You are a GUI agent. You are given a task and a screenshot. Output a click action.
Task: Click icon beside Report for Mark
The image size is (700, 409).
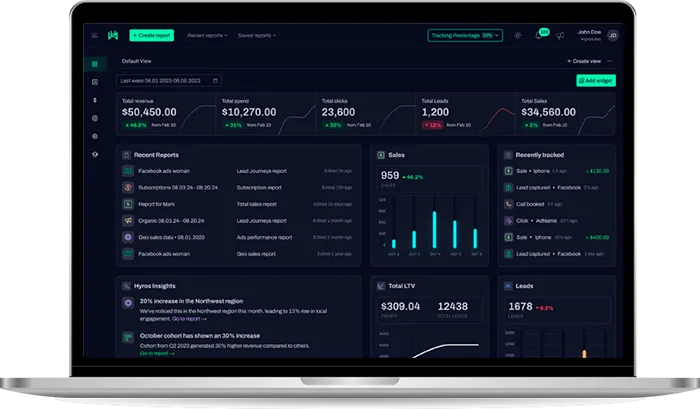click(x=128, y=204)
